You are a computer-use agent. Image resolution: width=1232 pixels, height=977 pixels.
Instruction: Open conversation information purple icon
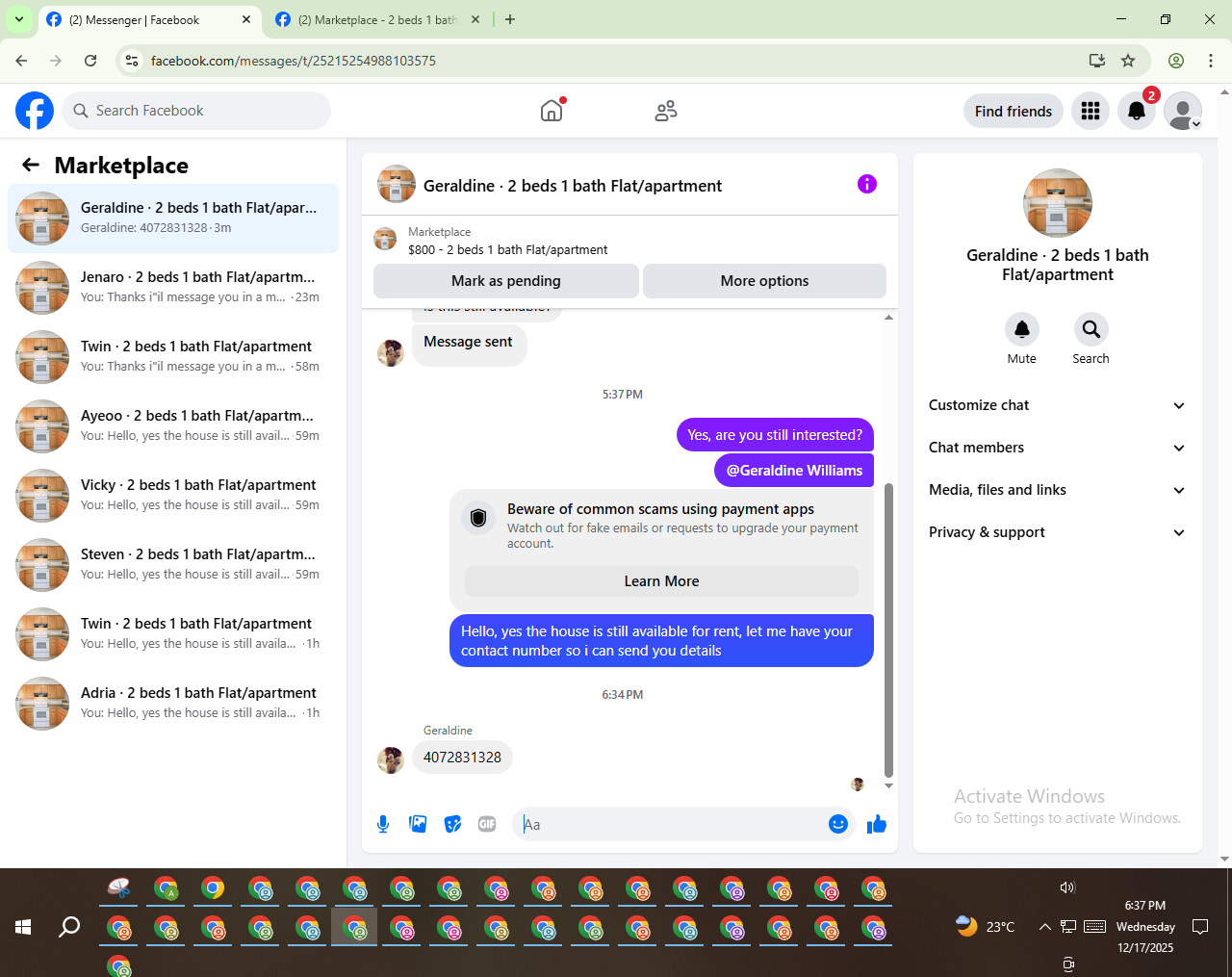point(867,184)
